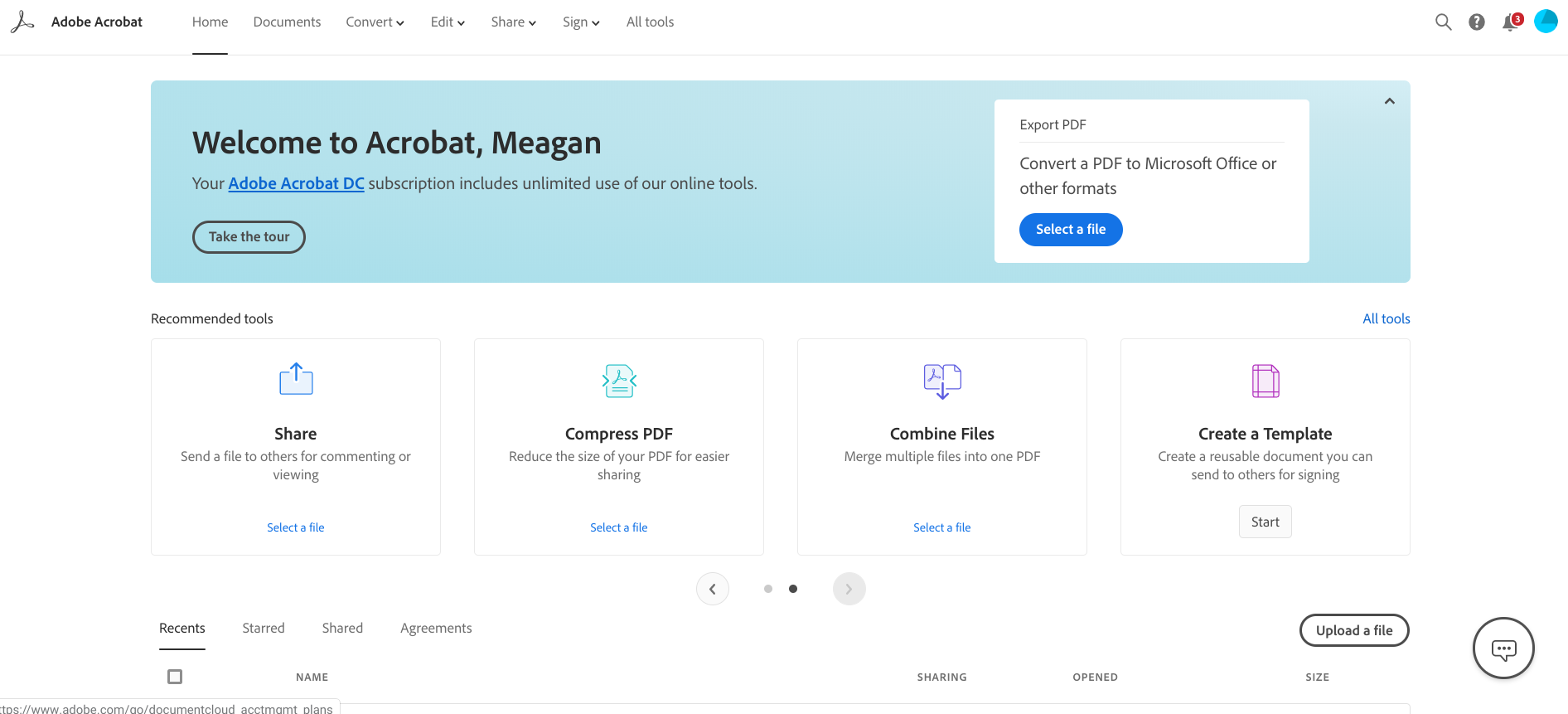Expand the Convert dropdown menu
Viewport: 1568px width, 714px height.
(x=375, y=22)
